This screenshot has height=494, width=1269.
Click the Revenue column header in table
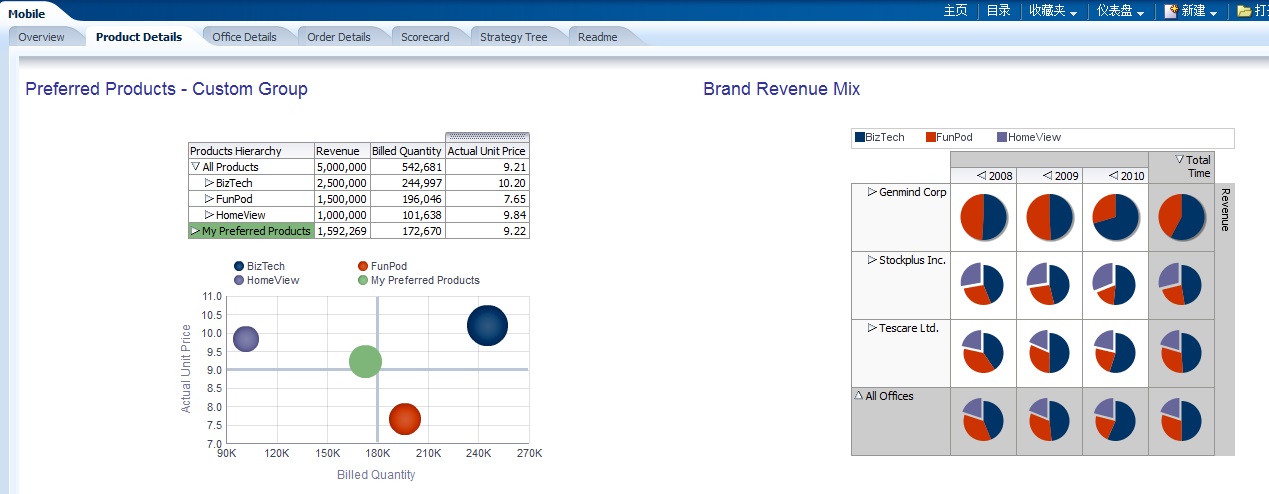342,151
